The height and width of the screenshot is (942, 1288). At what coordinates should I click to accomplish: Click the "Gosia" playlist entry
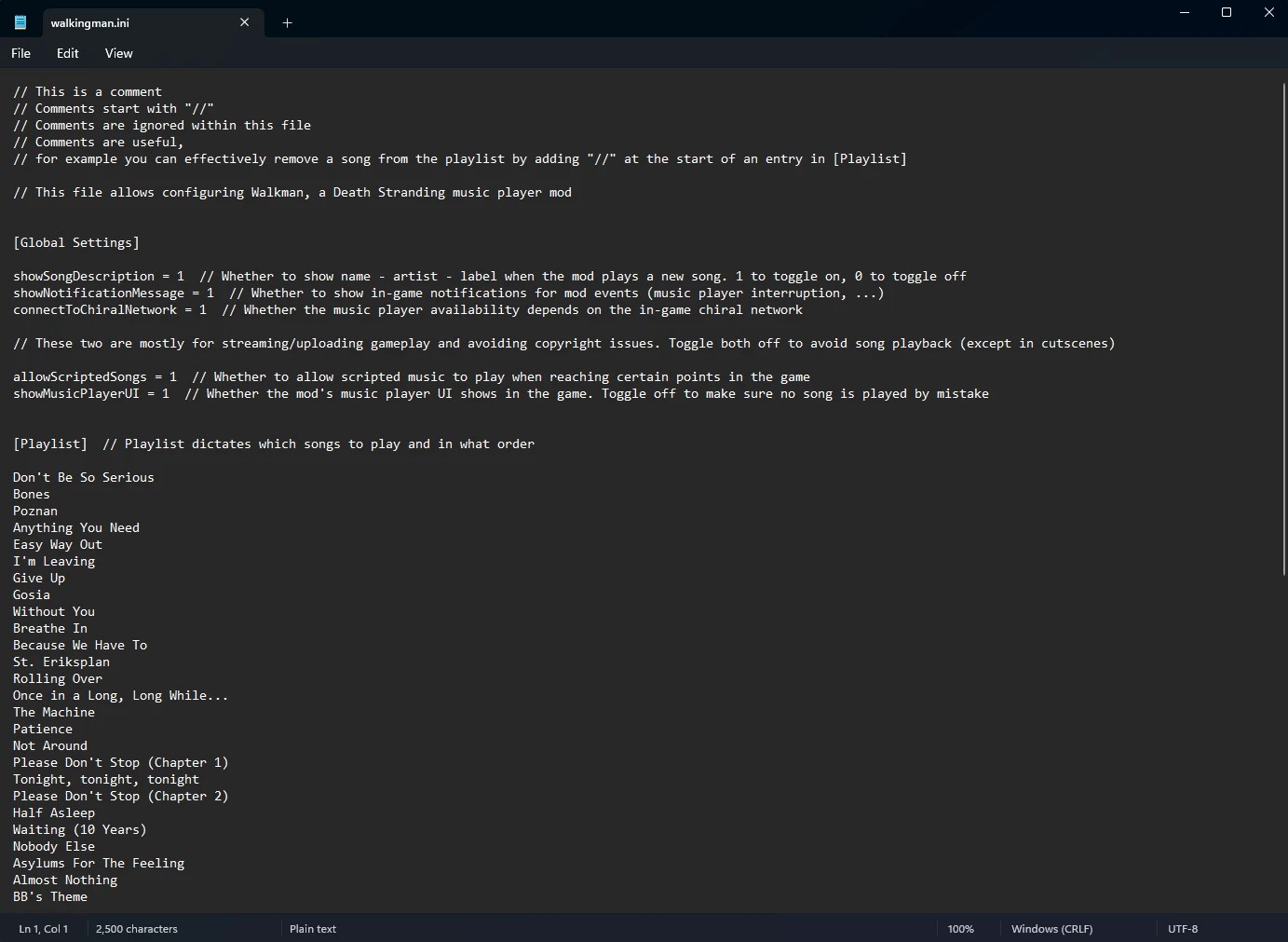[x=32, y=594]
